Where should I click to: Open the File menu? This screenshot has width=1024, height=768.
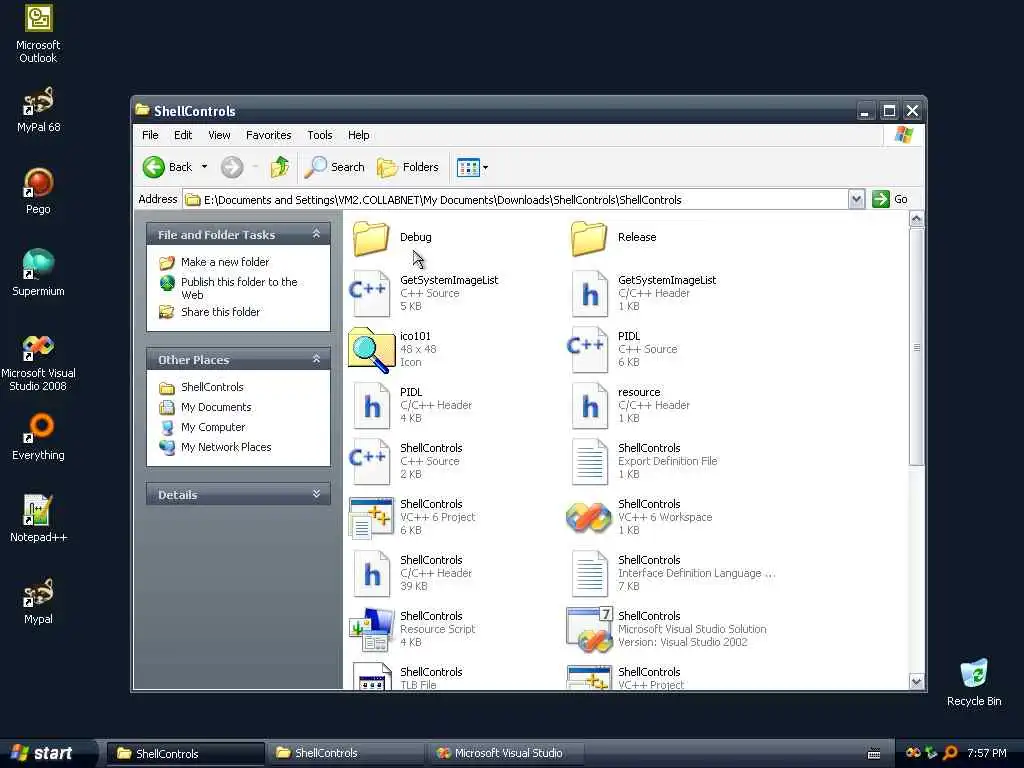(x=150, y=135)
